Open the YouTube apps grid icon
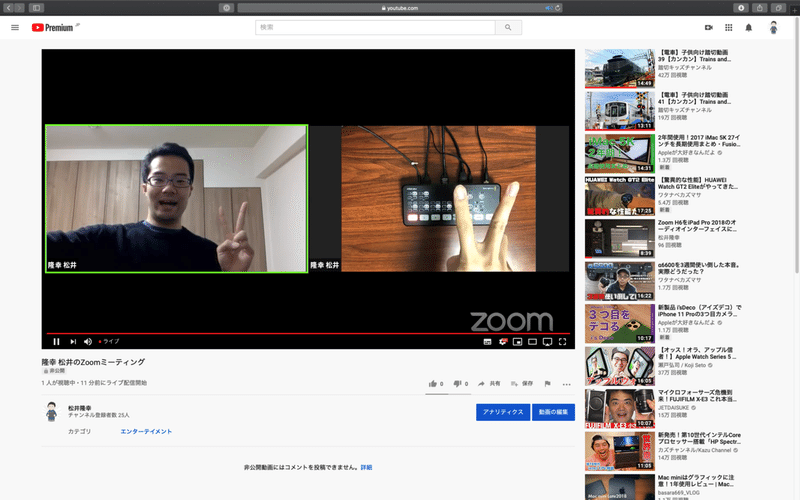 pos(729,28)
